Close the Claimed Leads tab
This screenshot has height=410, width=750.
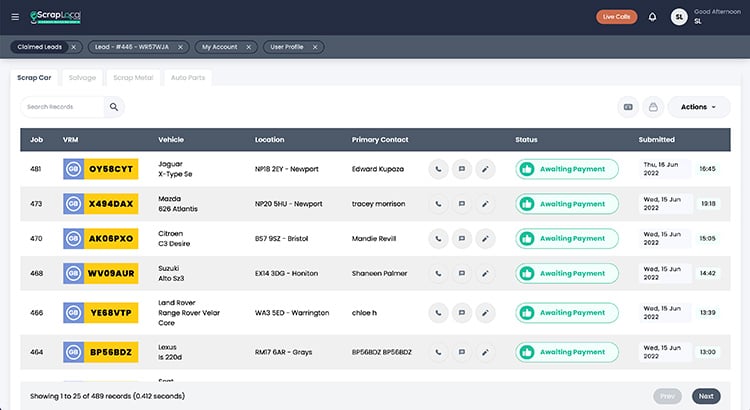tap(73, 47)
